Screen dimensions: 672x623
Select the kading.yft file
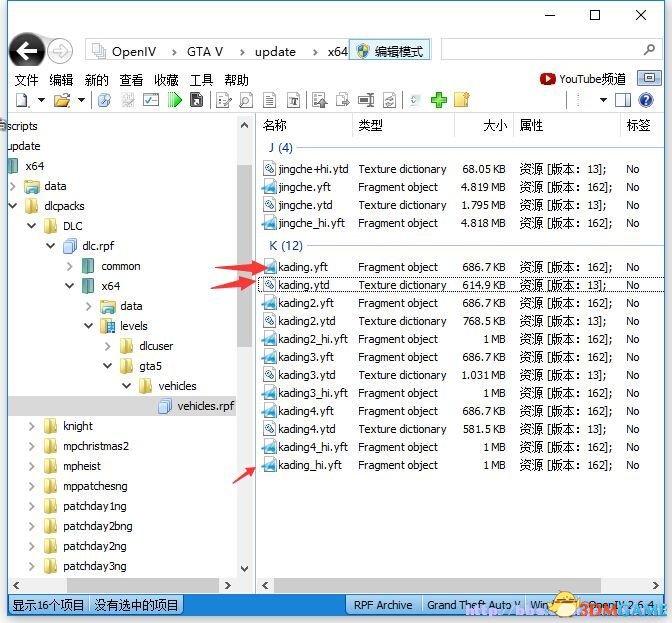click(x=303, y=267)
